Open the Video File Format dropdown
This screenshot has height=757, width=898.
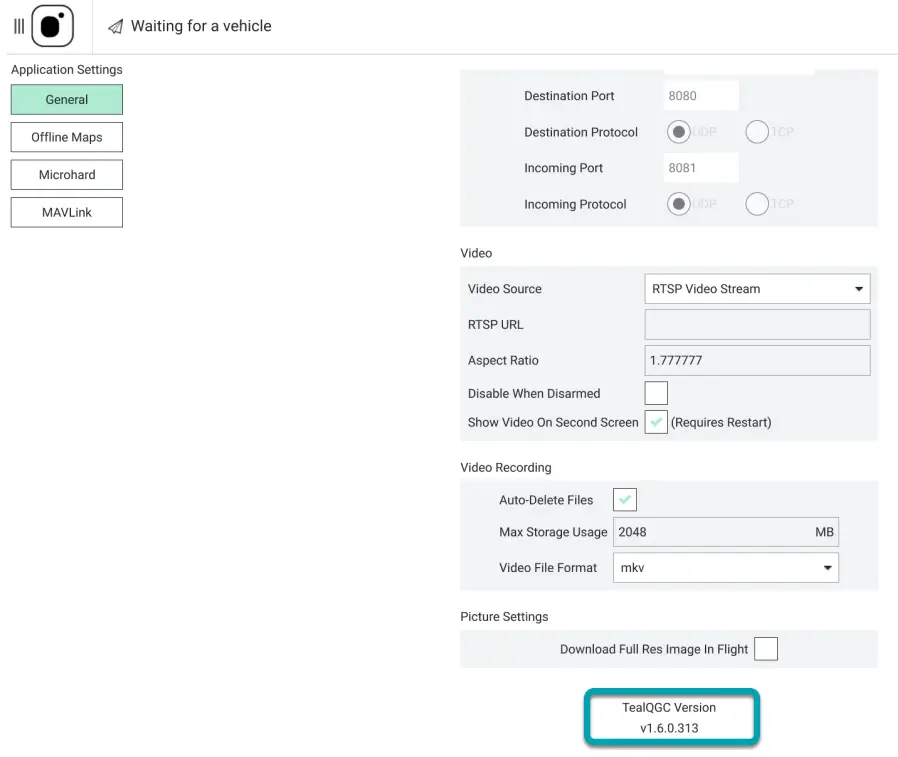pos(725,568)
